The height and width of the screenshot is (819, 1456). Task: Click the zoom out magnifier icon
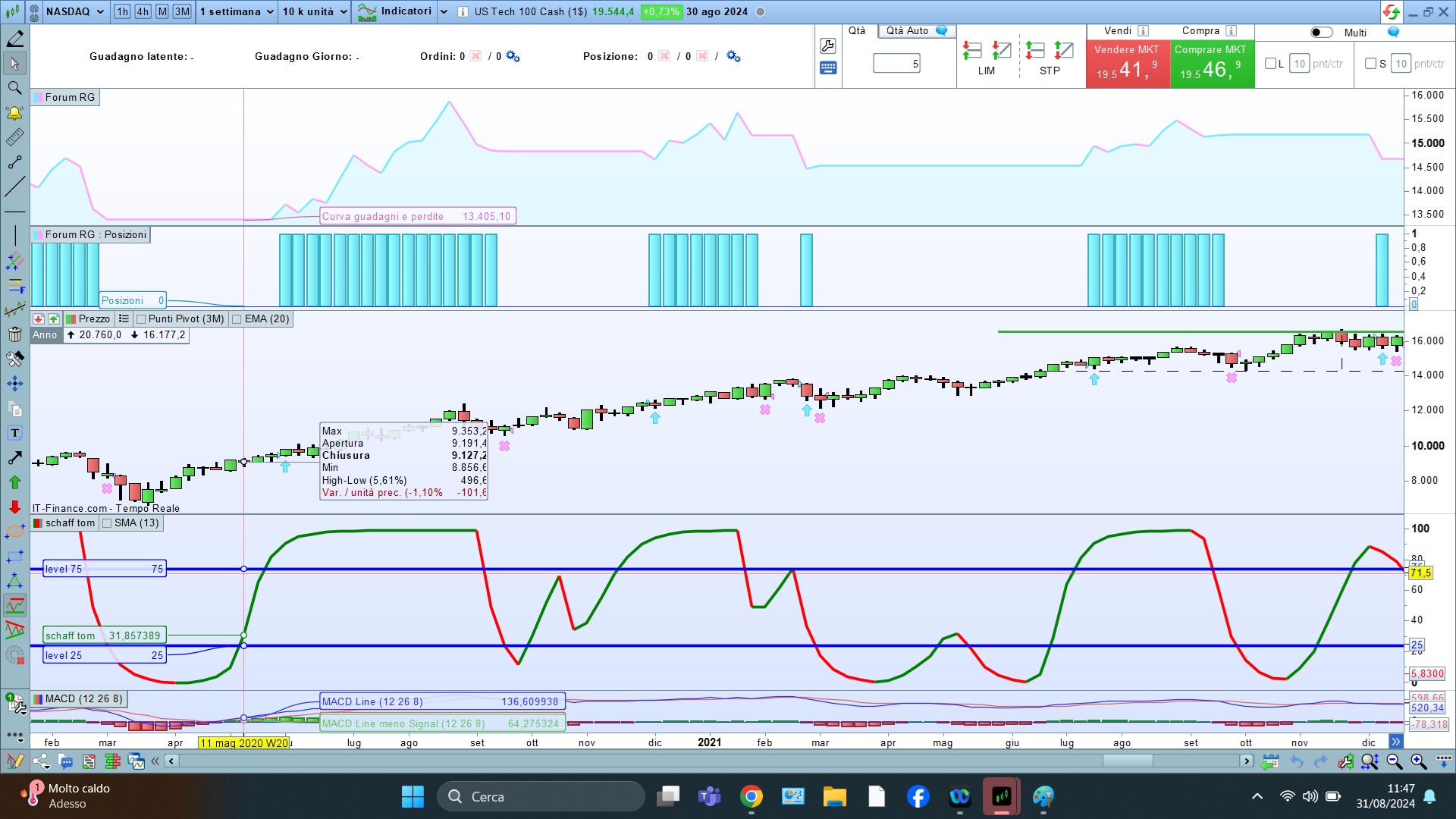pyautogui.click(x=1394, y=761)
